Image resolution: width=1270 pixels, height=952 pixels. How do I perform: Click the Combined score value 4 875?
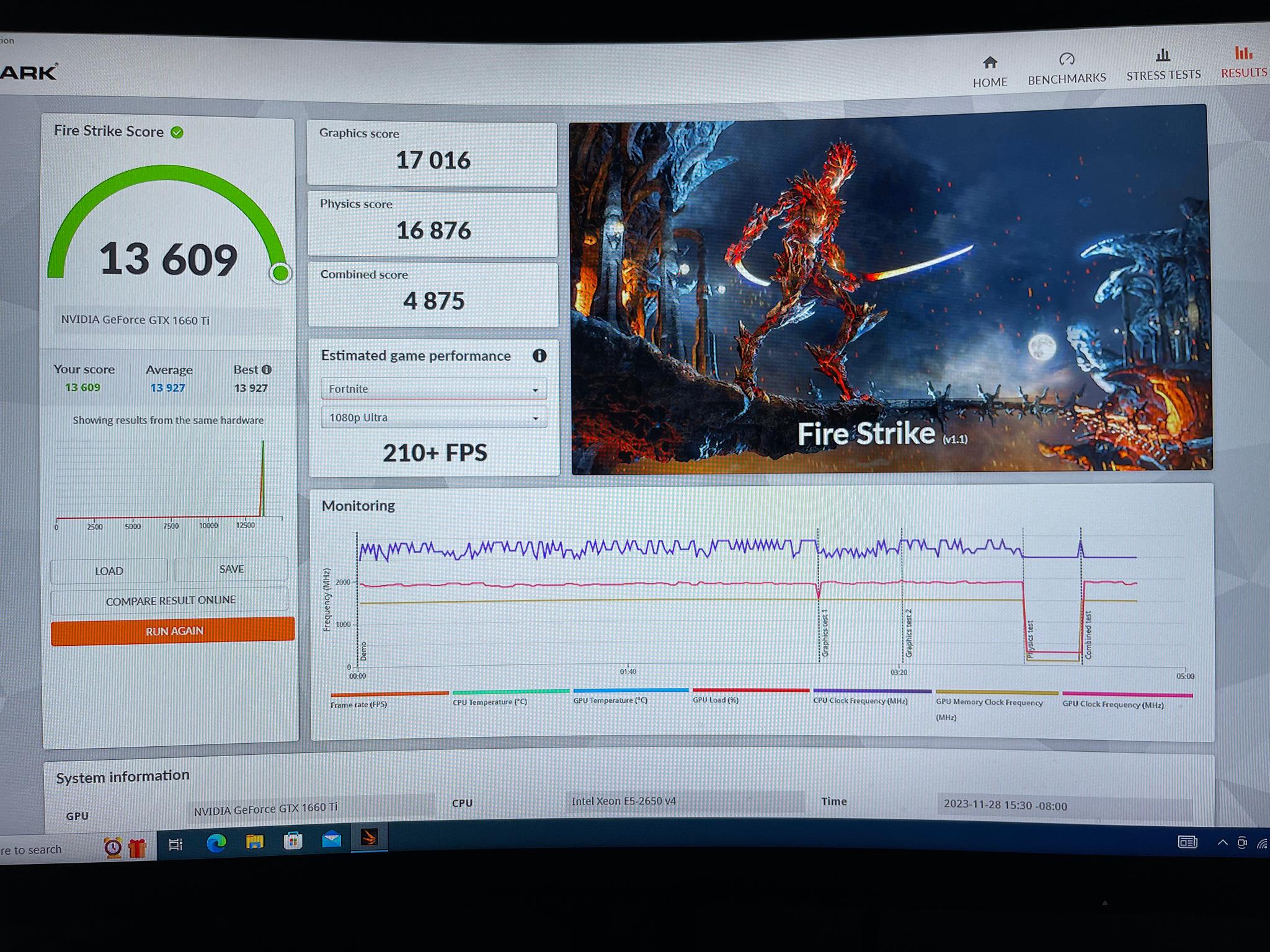click(433, 301)
